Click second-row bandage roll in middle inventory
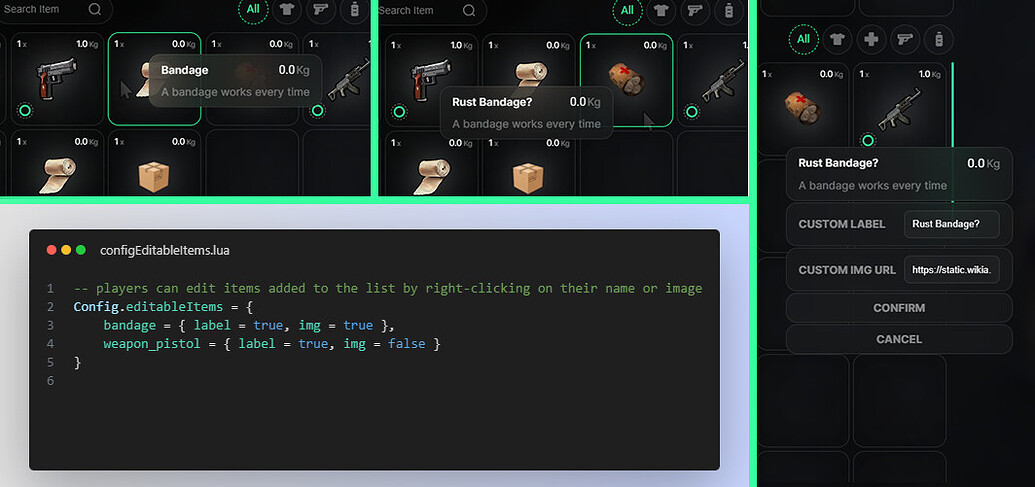The image size is (1035, 487). 432,177
